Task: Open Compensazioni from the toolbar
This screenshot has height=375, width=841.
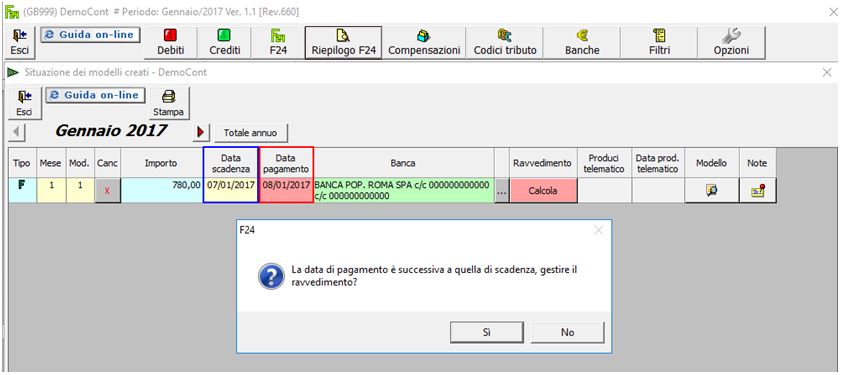Action: [x=424, y=42]
